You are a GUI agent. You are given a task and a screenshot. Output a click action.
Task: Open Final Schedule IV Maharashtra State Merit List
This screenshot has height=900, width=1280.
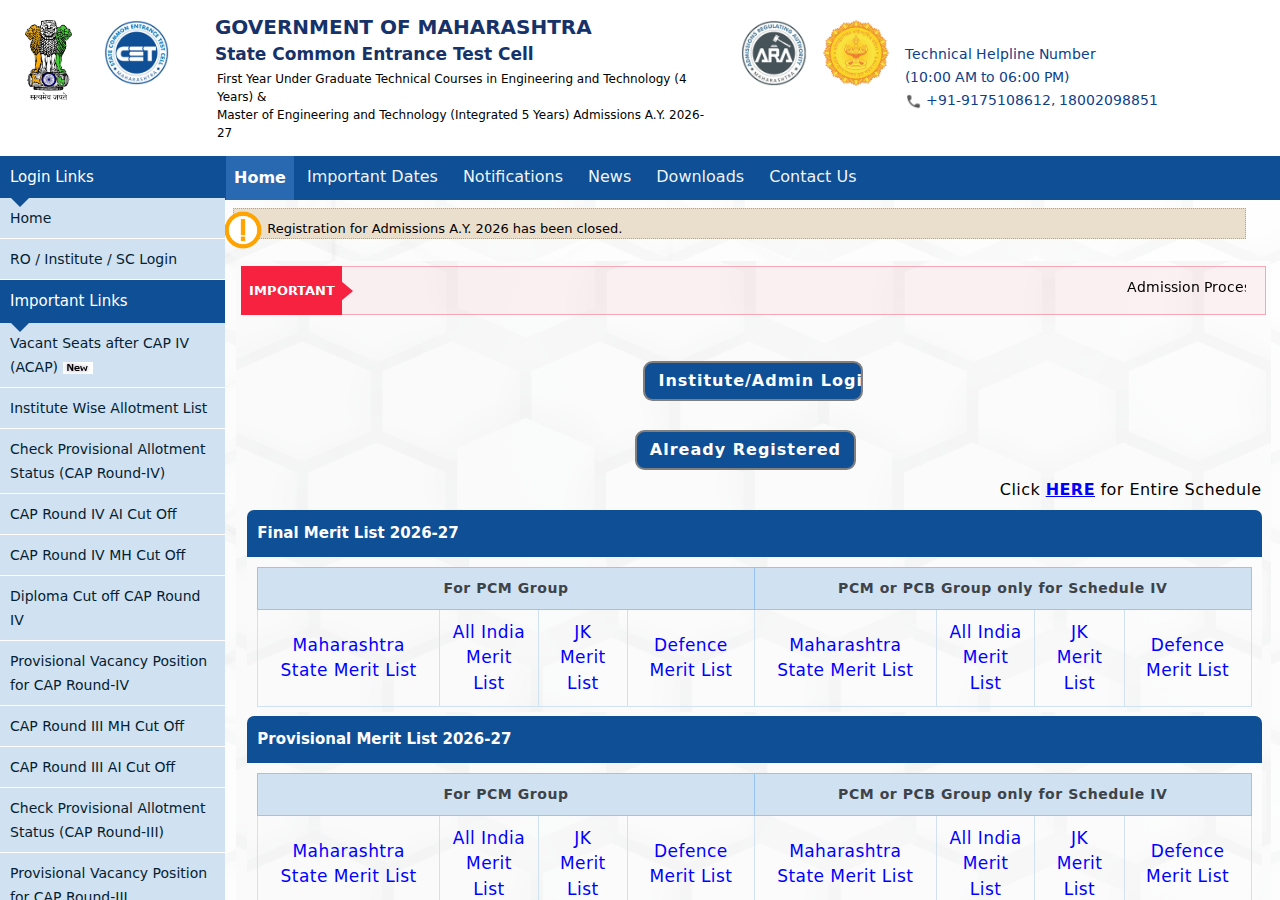coord(845,657)
